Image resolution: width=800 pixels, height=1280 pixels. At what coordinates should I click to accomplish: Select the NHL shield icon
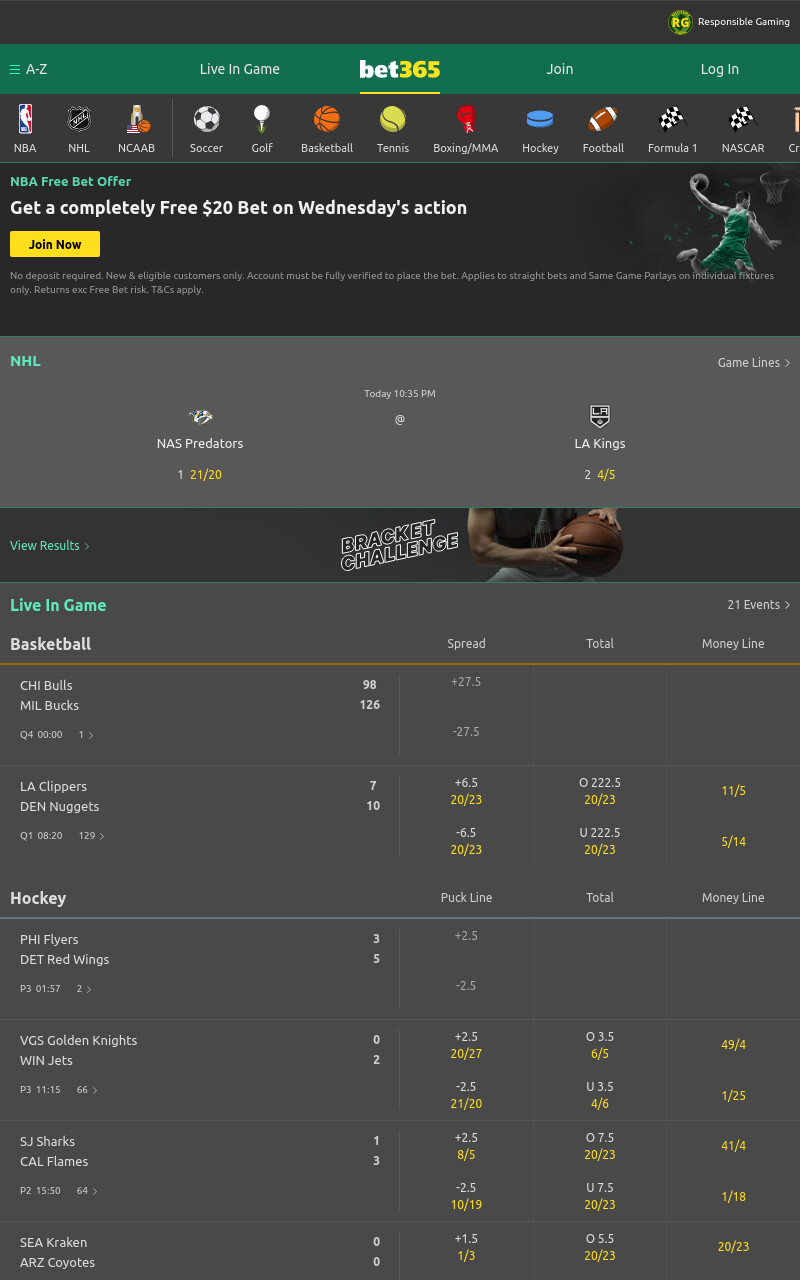coord(79,119)
